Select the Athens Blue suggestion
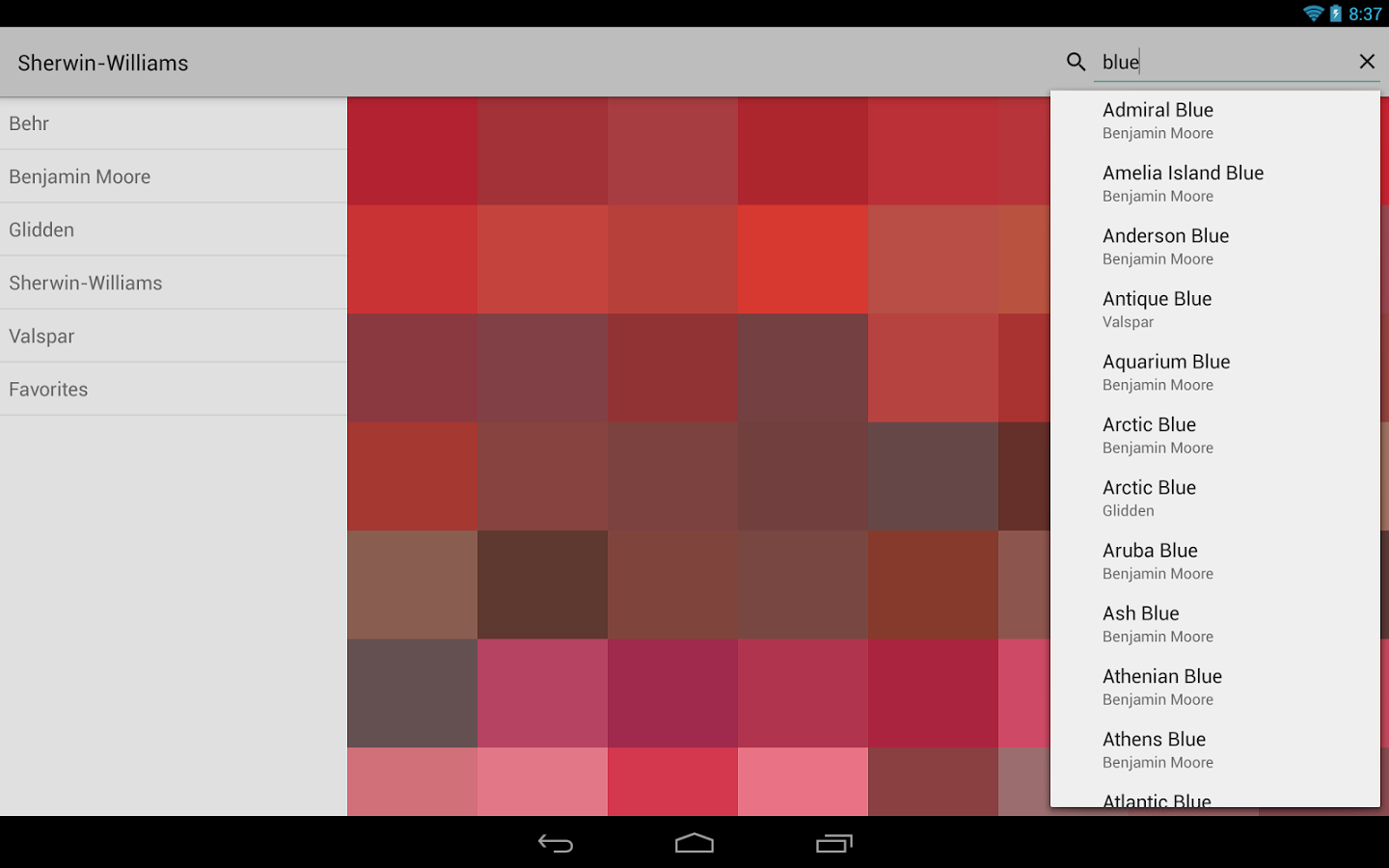Screen dimensions: 1389x868 click(1215, 749)
